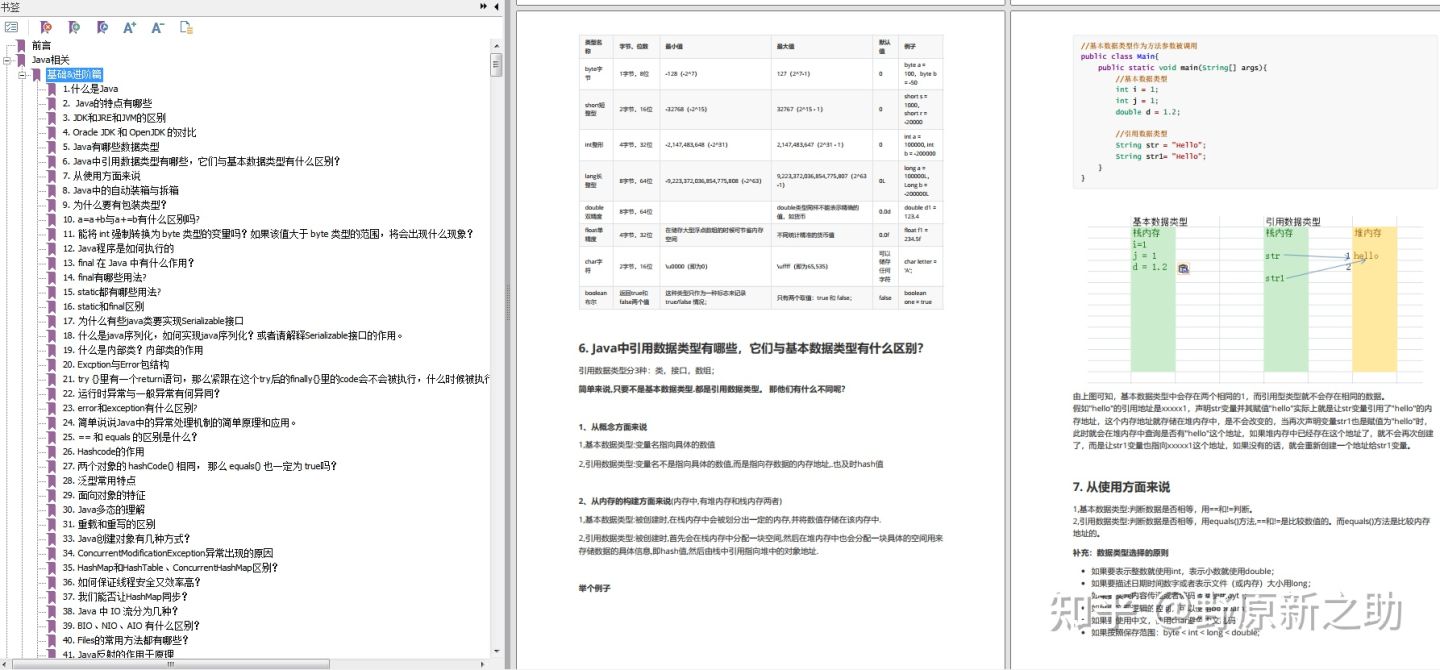The width and height of the screenshot is (1440, 670).
Task: Open bookmark 29. 面向对象的特征
Action: [103, 495]
